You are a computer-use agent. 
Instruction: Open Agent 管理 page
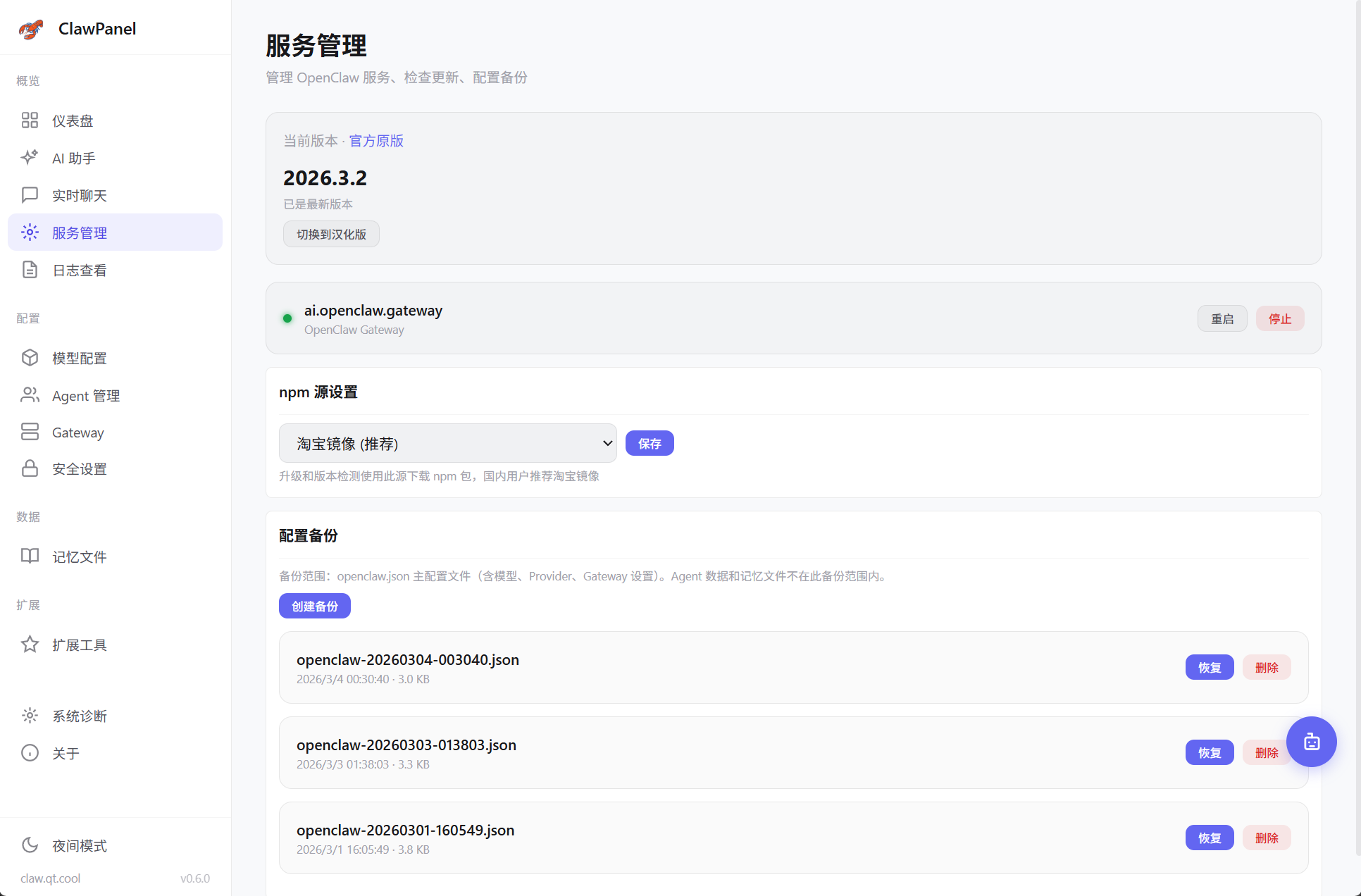tap(115, 395)
